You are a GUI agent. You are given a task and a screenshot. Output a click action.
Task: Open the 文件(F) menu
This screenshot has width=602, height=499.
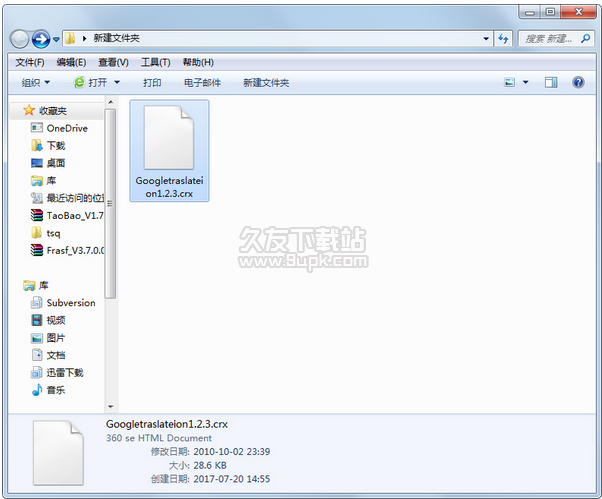pyautogui.click(x=30, y=62)
